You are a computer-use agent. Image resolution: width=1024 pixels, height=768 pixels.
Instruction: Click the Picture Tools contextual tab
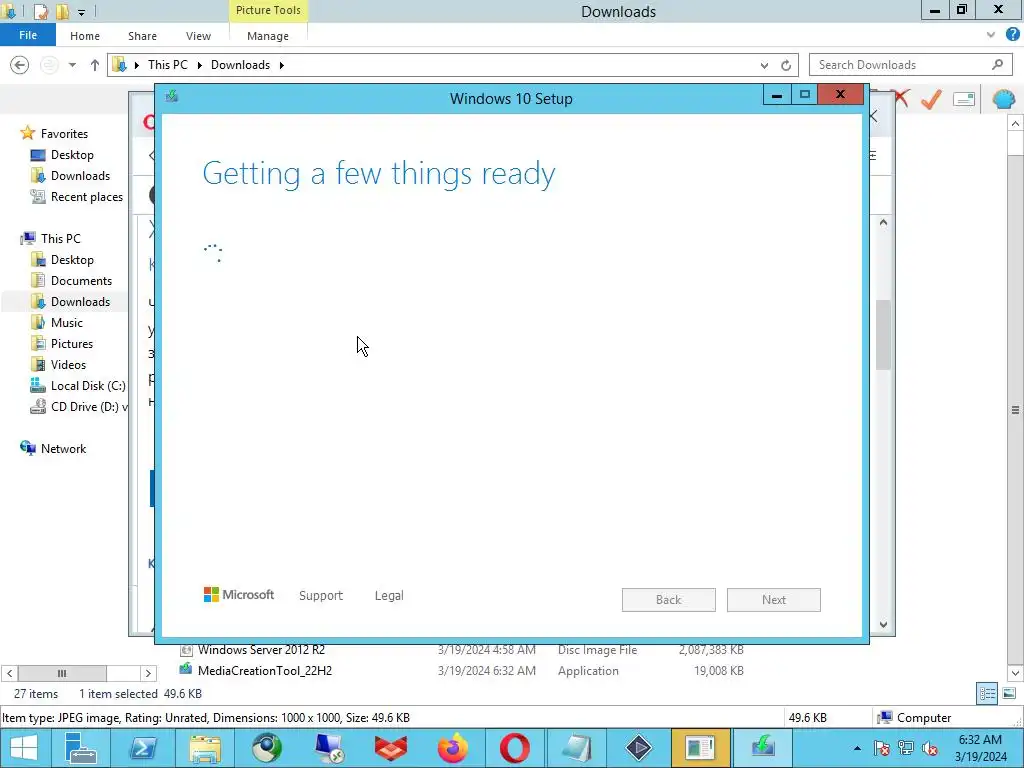(x=268, y=10)
